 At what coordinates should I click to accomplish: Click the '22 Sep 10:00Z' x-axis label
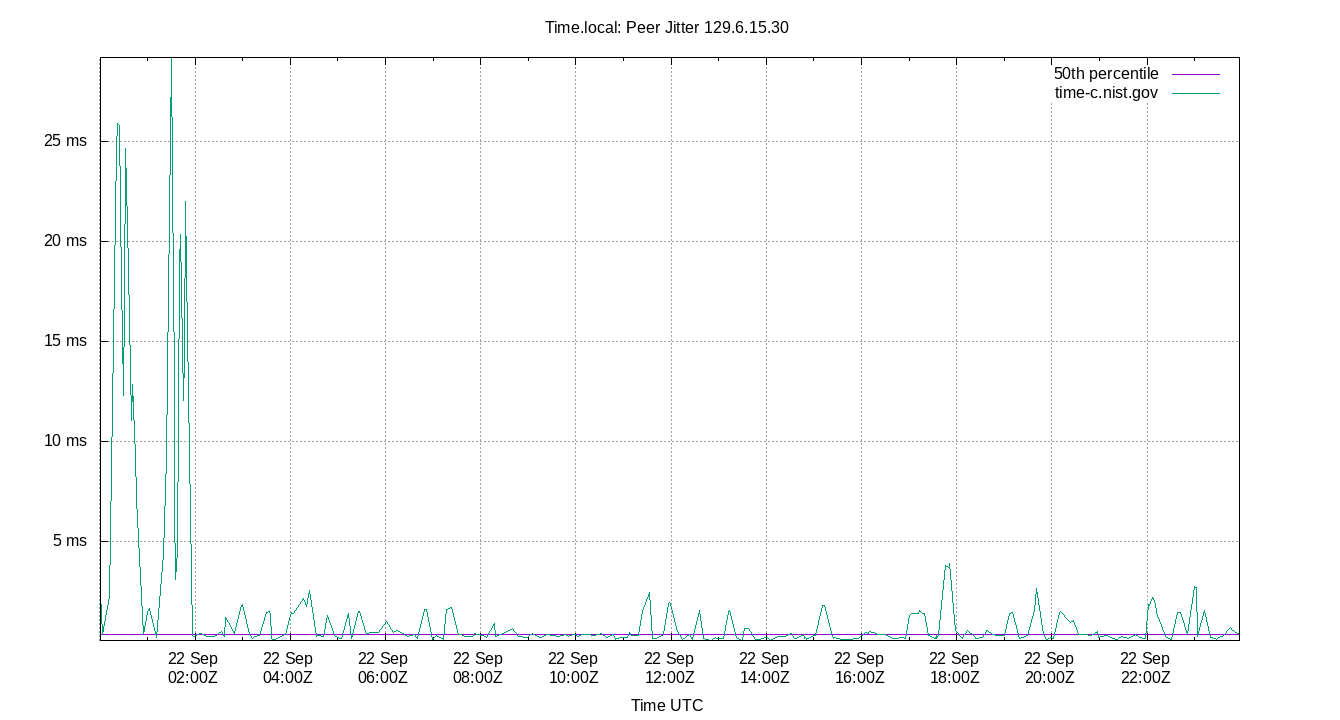point(574,668)
